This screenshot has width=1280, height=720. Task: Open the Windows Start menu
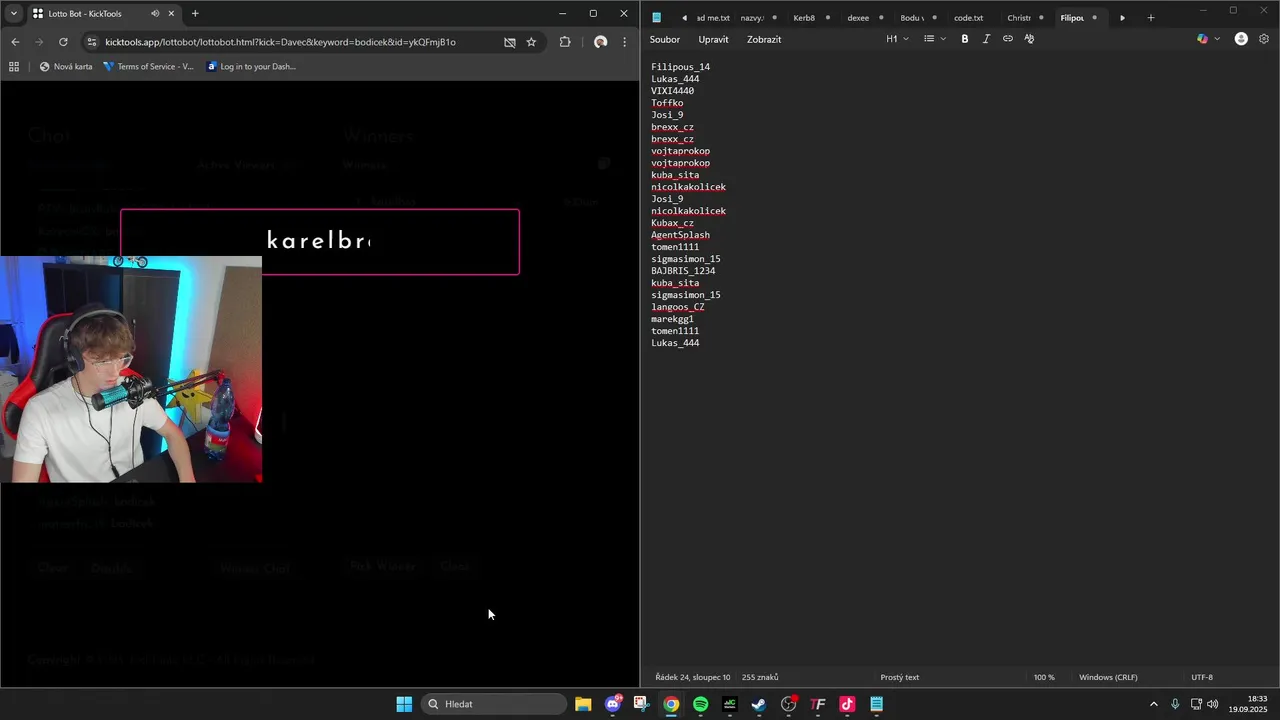404,704
